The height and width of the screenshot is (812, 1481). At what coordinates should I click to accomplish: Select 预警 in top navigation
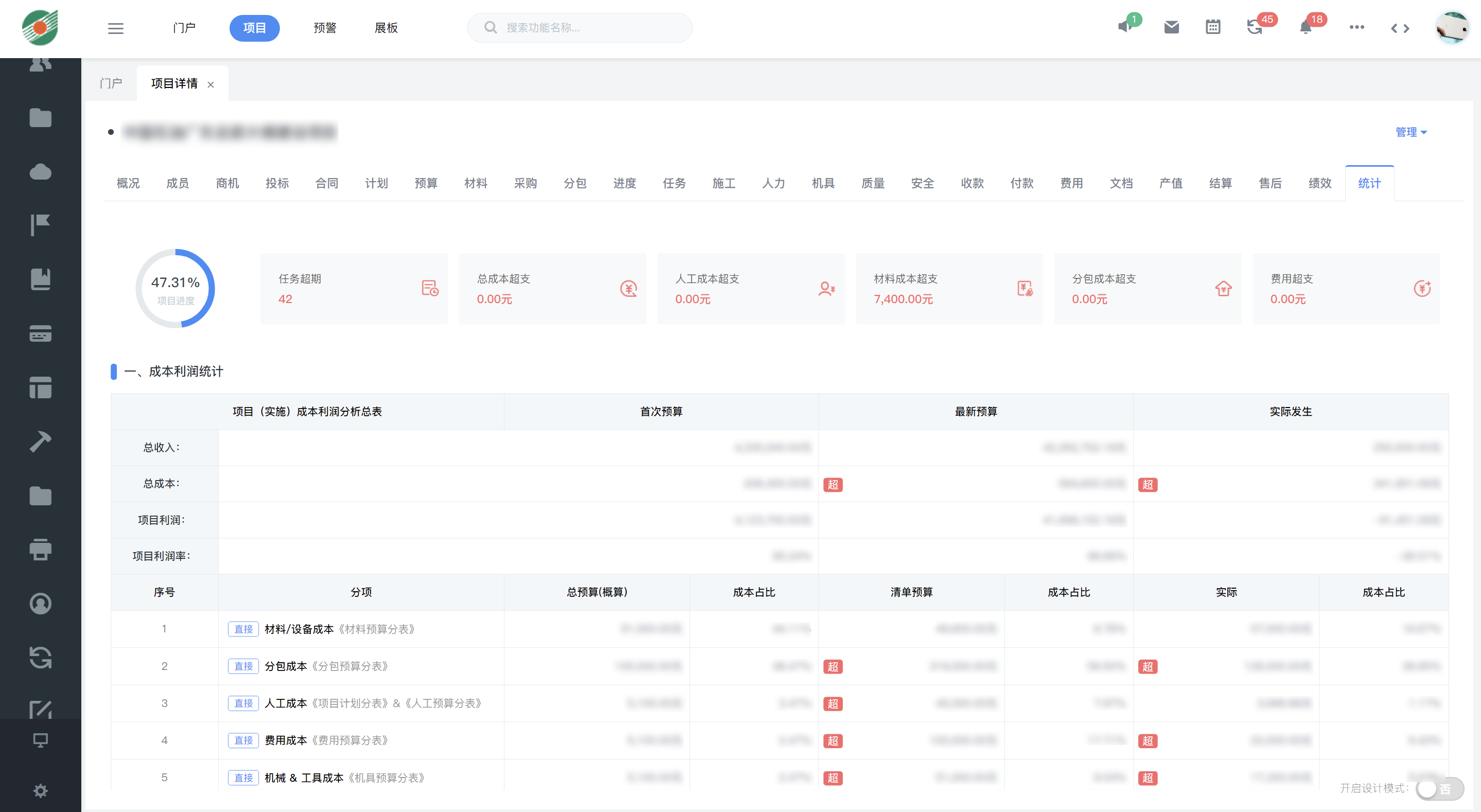[x=325, y=28]
